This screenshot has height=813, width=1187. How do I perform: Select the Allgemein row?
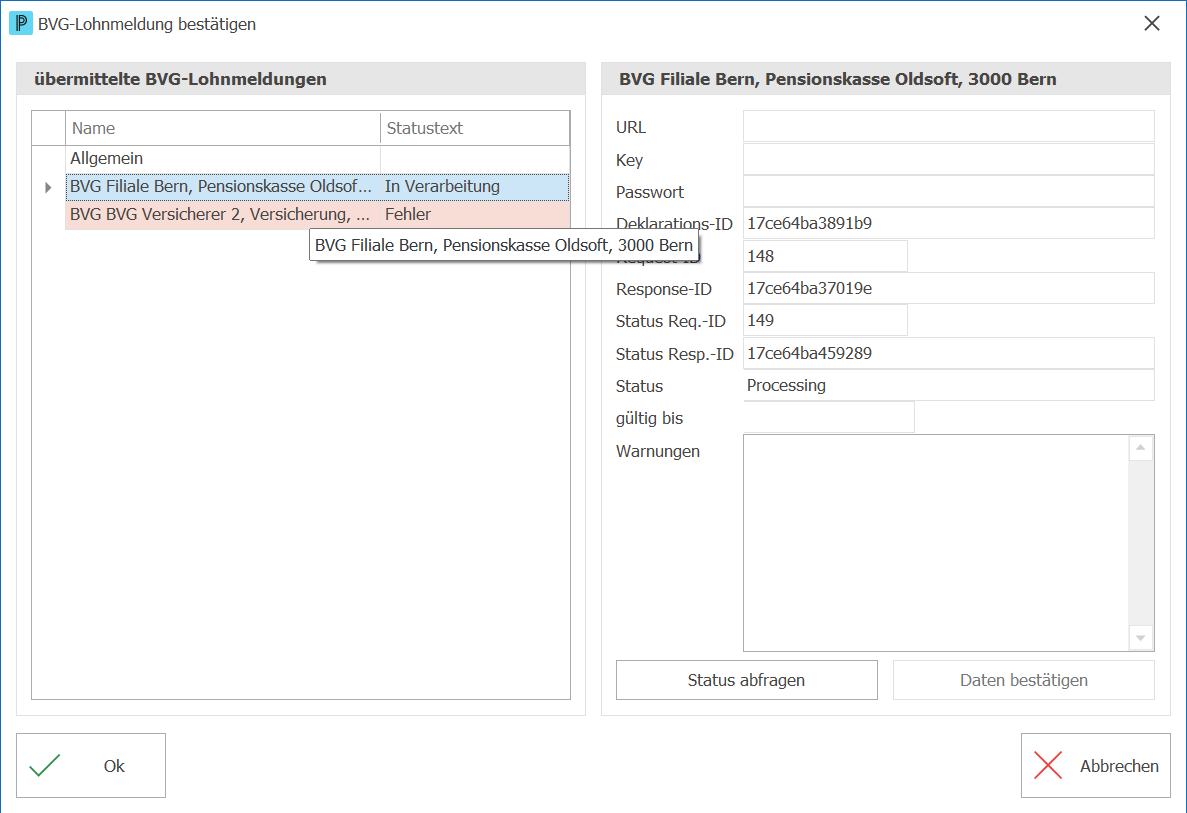(317, 158)
